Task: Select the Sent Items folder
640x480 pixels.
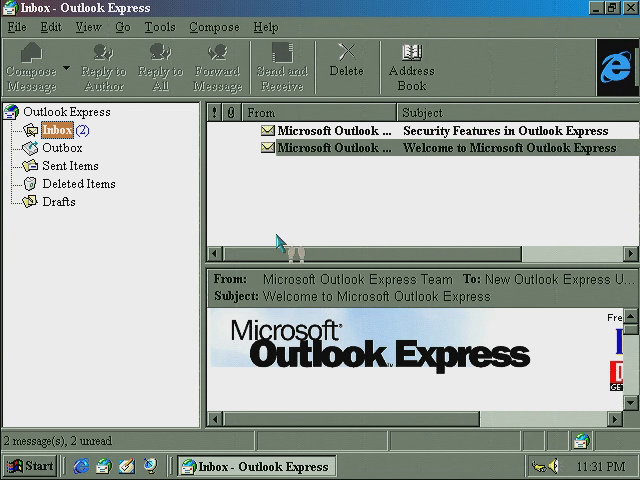Action: tap(70, 166)
